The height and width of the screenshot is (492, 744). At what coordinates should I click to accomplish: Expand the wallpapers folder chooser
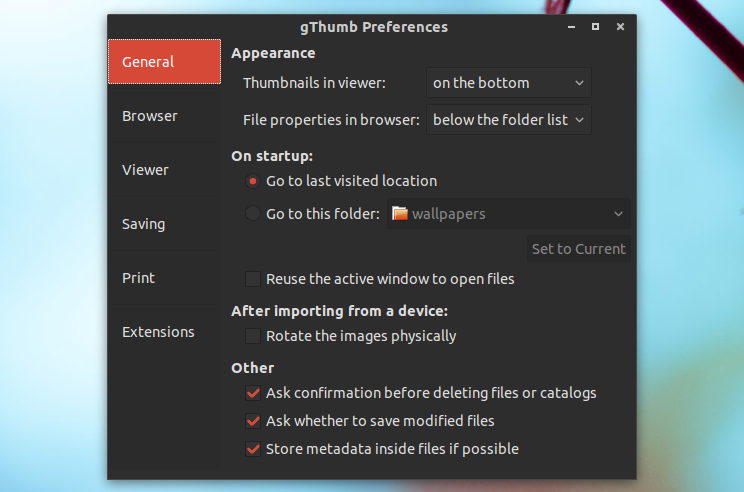[x=508, y=213]
